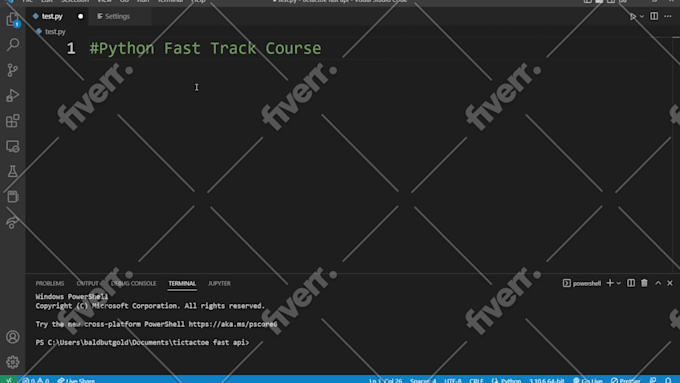Screen dimensions: 680x383
Task: Close test.py via the unsaved dot
Action: [x=80, y=16]
